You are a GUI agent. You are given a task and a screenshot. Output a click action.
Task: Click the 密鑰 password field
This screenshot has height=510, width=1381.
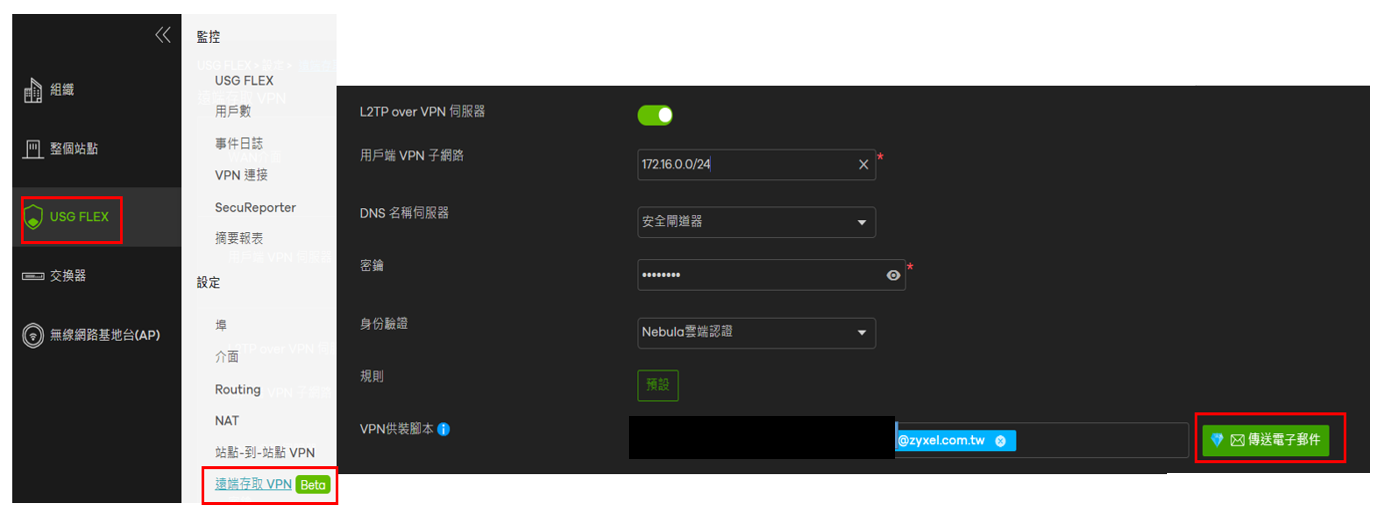771,275
